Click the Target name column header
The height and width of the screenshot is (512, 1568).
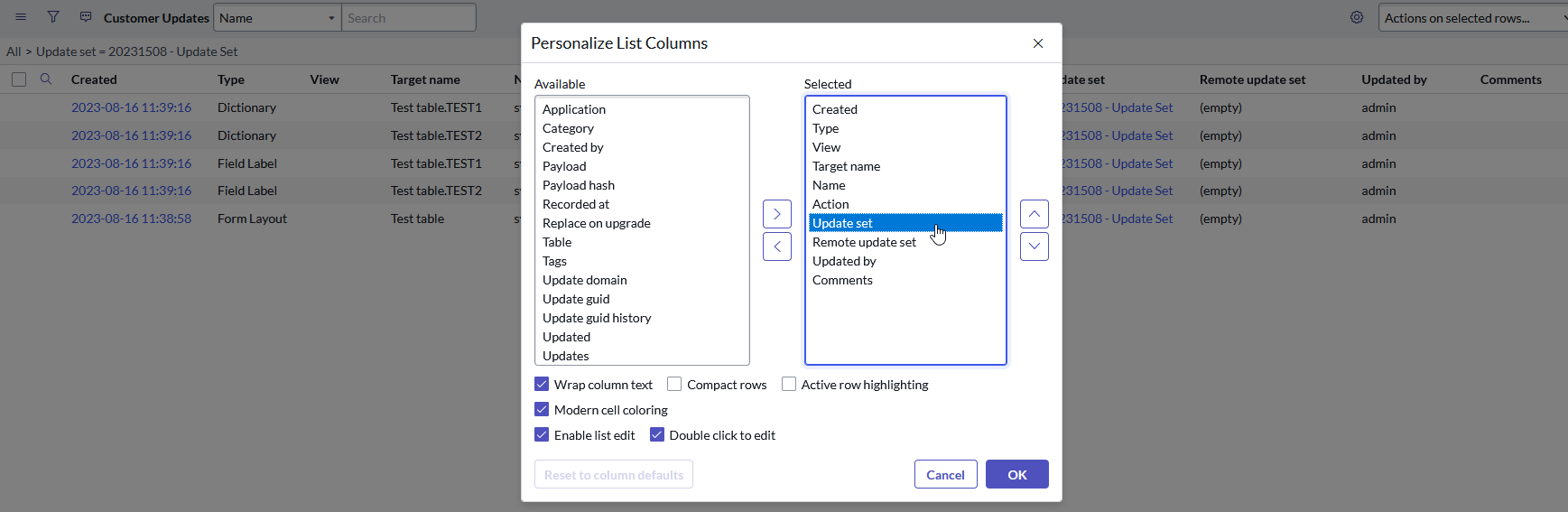coord(425,79)
